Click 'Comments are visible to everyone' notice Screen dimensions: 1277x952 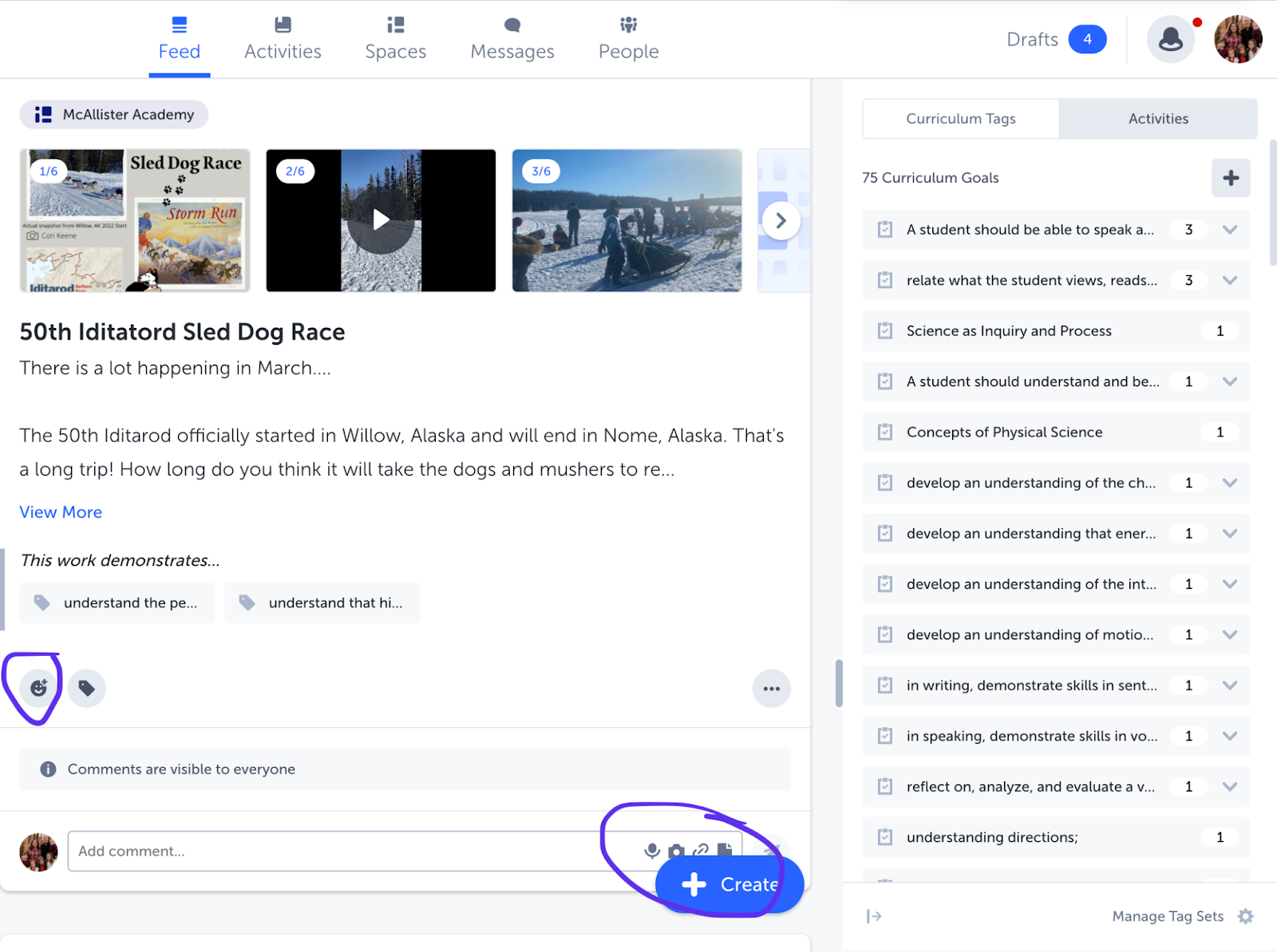pos(405,769)
